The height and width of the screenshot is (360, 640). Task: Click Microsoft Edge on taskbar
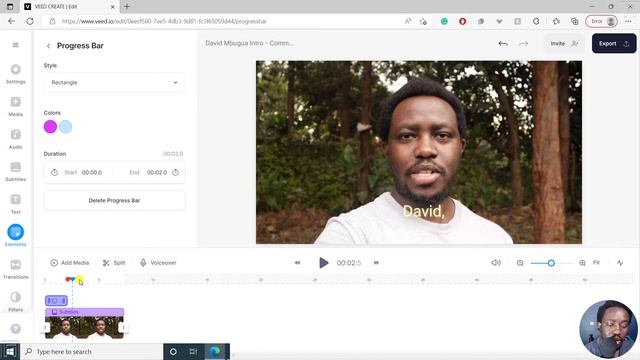click(x=215, y=351)
